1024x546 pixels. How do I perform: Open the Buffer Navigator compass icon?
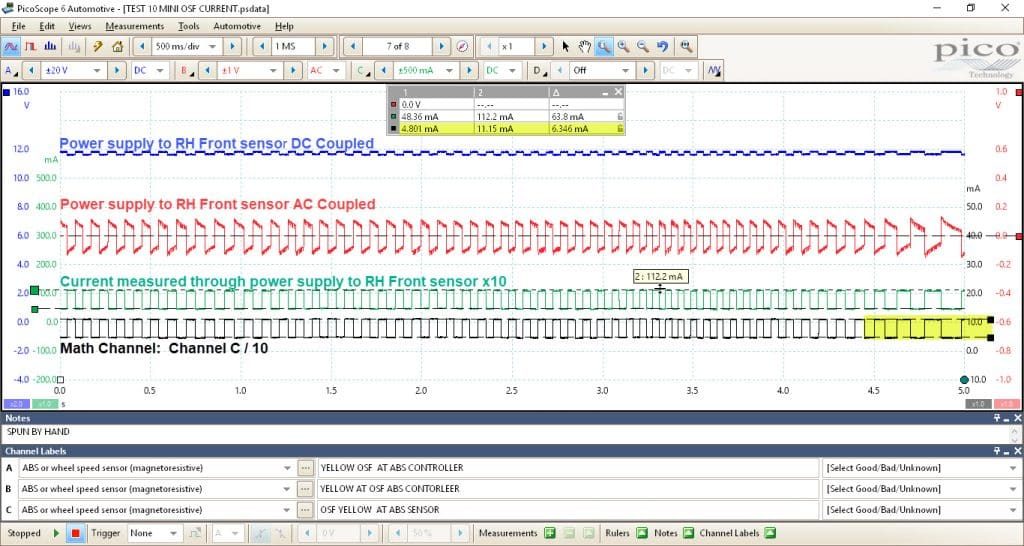462,46
